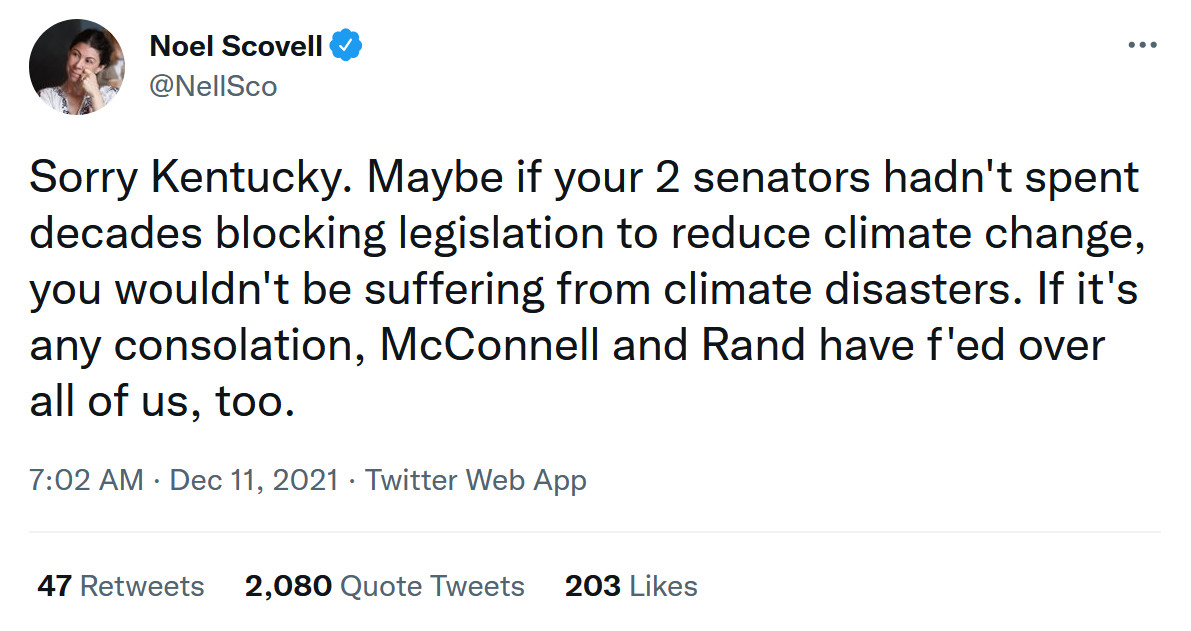Open the @NellSco handle link
Image resolution: width=1191 pixels, height=631 pixels.
(213, 87)
